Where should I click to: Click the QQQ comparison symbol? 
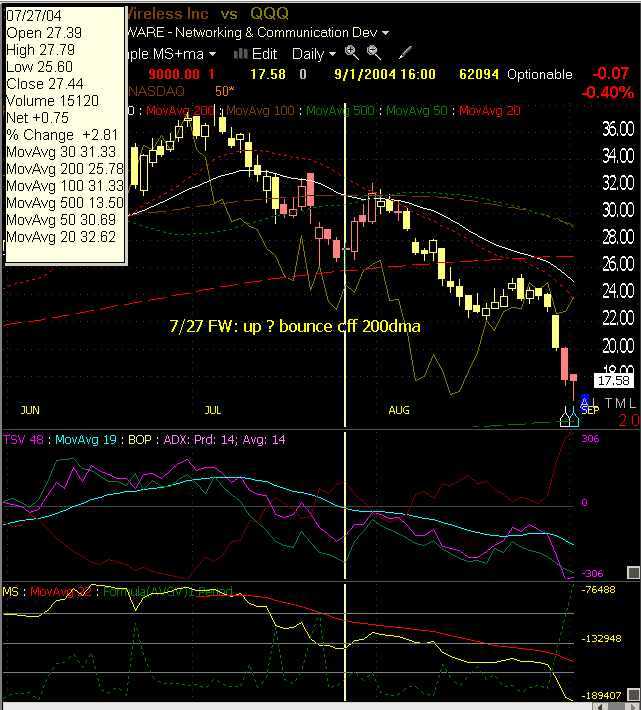(269, 13)
